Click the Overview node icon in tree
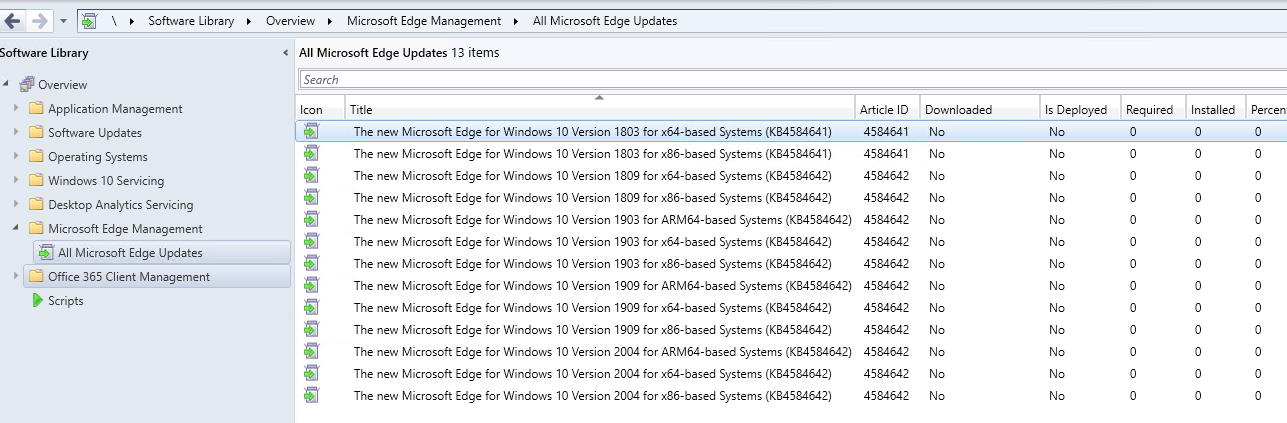Screen dimensions: 1287x423 27,84
